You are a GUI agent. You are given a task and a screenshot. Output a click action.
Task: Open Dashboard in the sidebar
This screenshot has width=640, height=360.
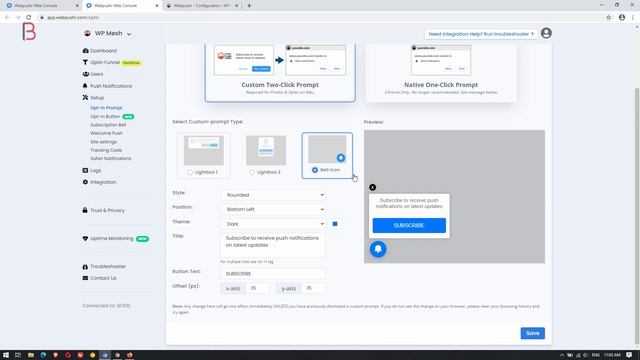coord(103,51)
